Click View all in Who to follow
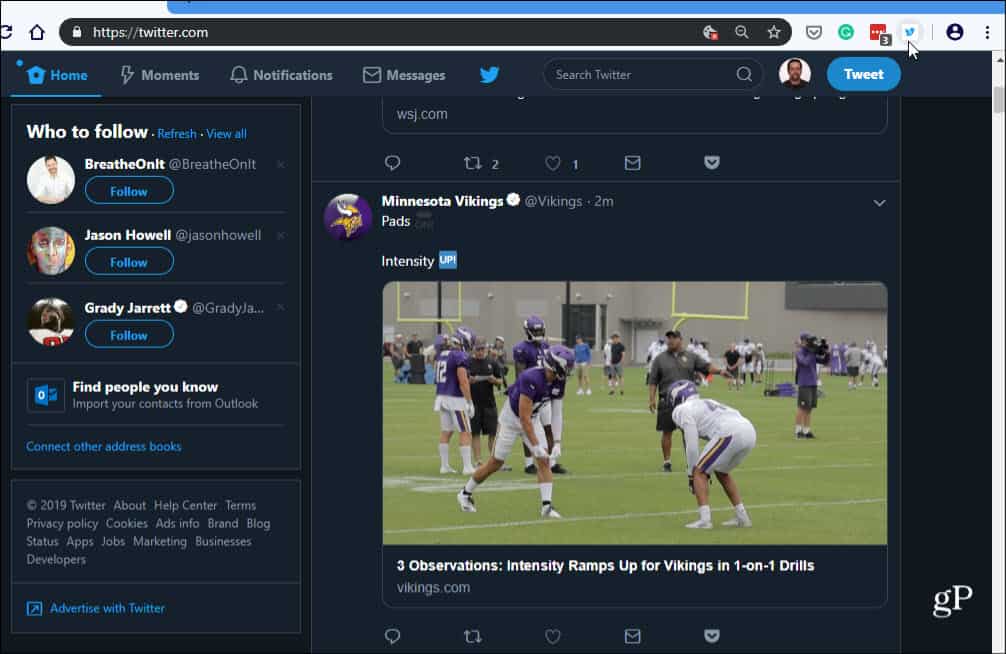 click(226, 133)
